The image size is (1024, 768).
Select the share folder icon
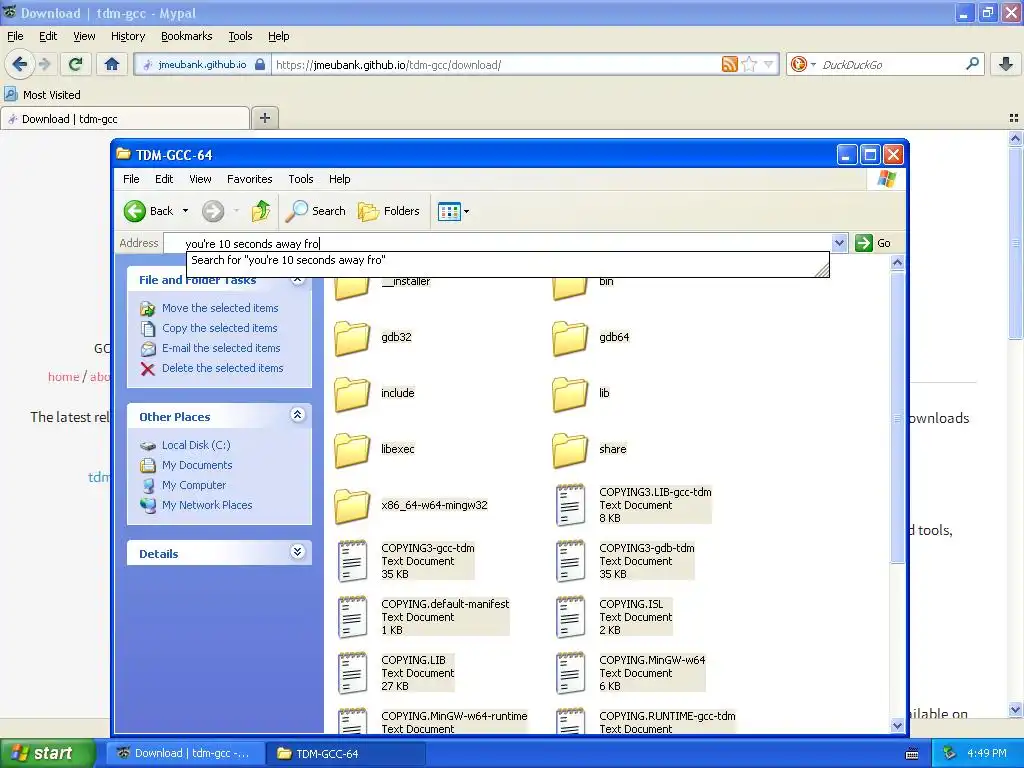[570, 450]
